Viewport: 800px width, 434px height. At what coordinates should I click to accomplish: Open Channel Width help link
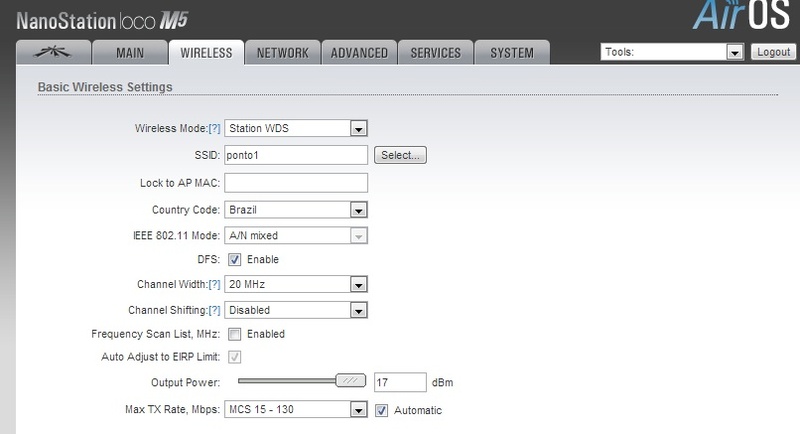tap(214, 285)
